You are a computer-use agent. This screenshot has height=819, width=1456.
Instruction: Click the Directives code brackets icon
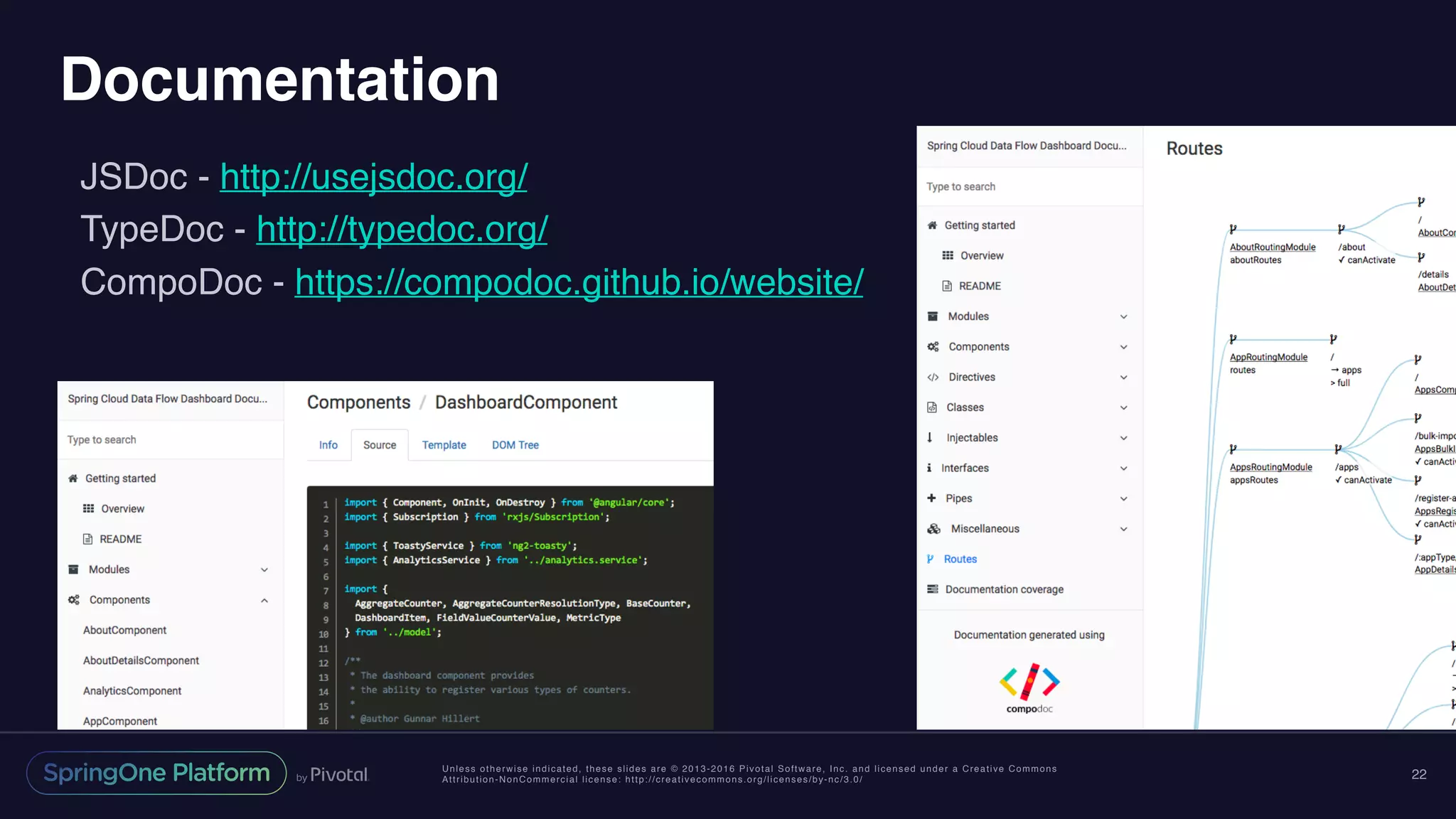(x=933, y=378)
